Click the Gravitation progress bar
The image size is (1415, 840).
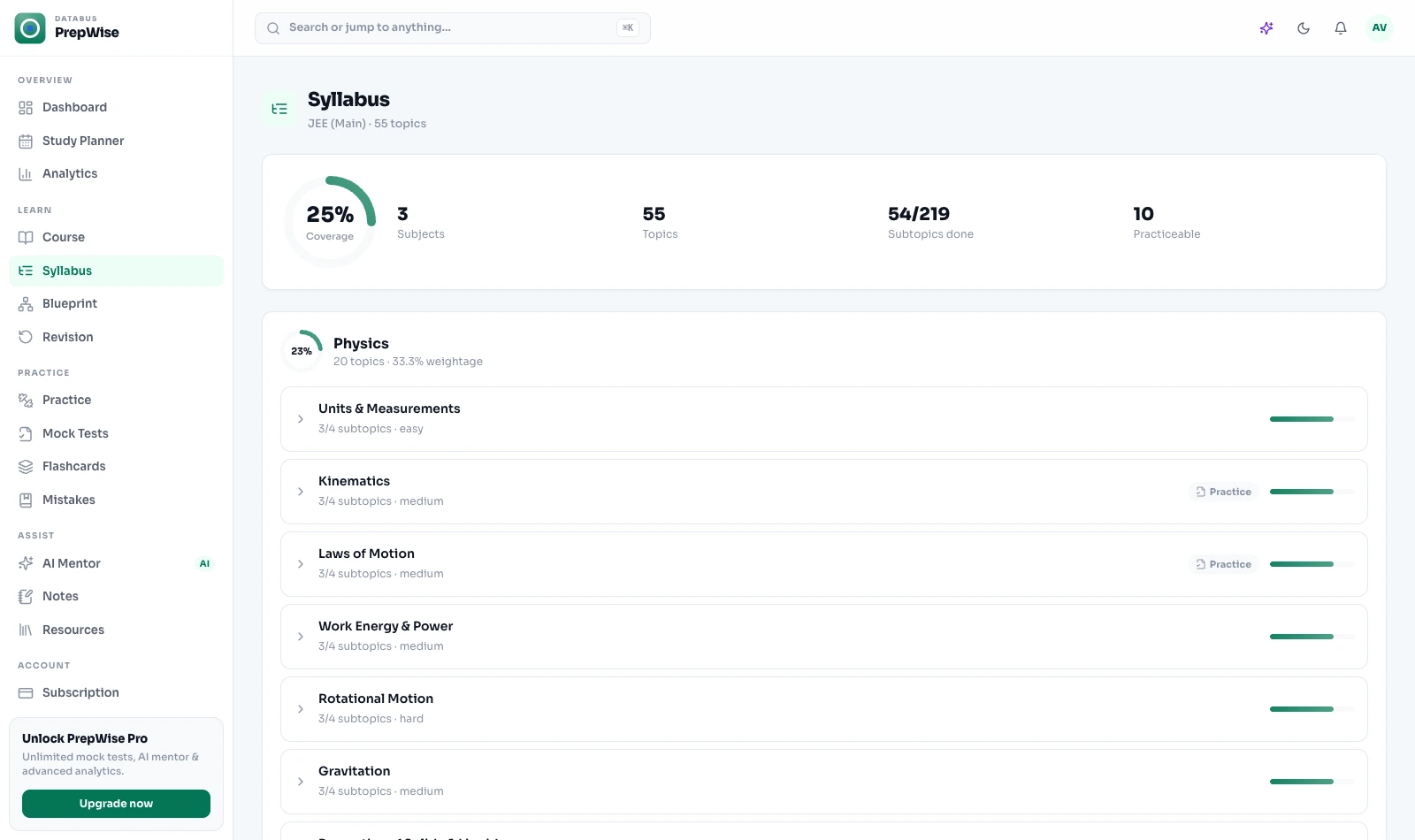coord(1312,782)
